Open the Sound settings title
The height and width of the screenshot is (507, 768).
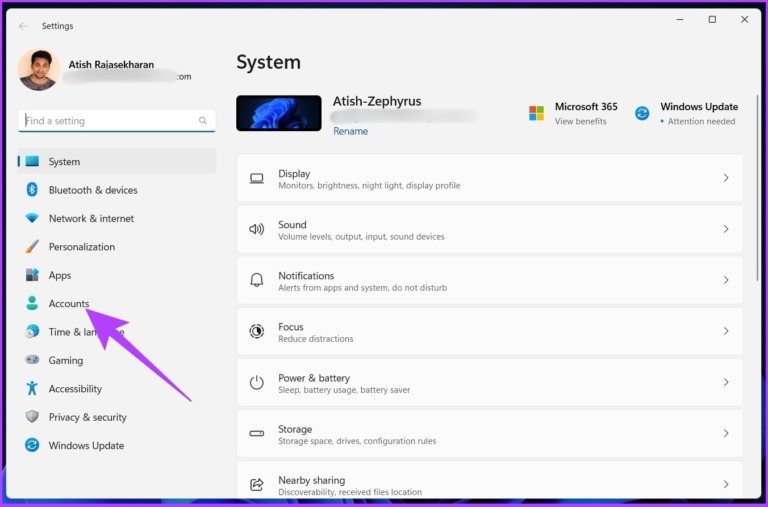tap(292, 224)
